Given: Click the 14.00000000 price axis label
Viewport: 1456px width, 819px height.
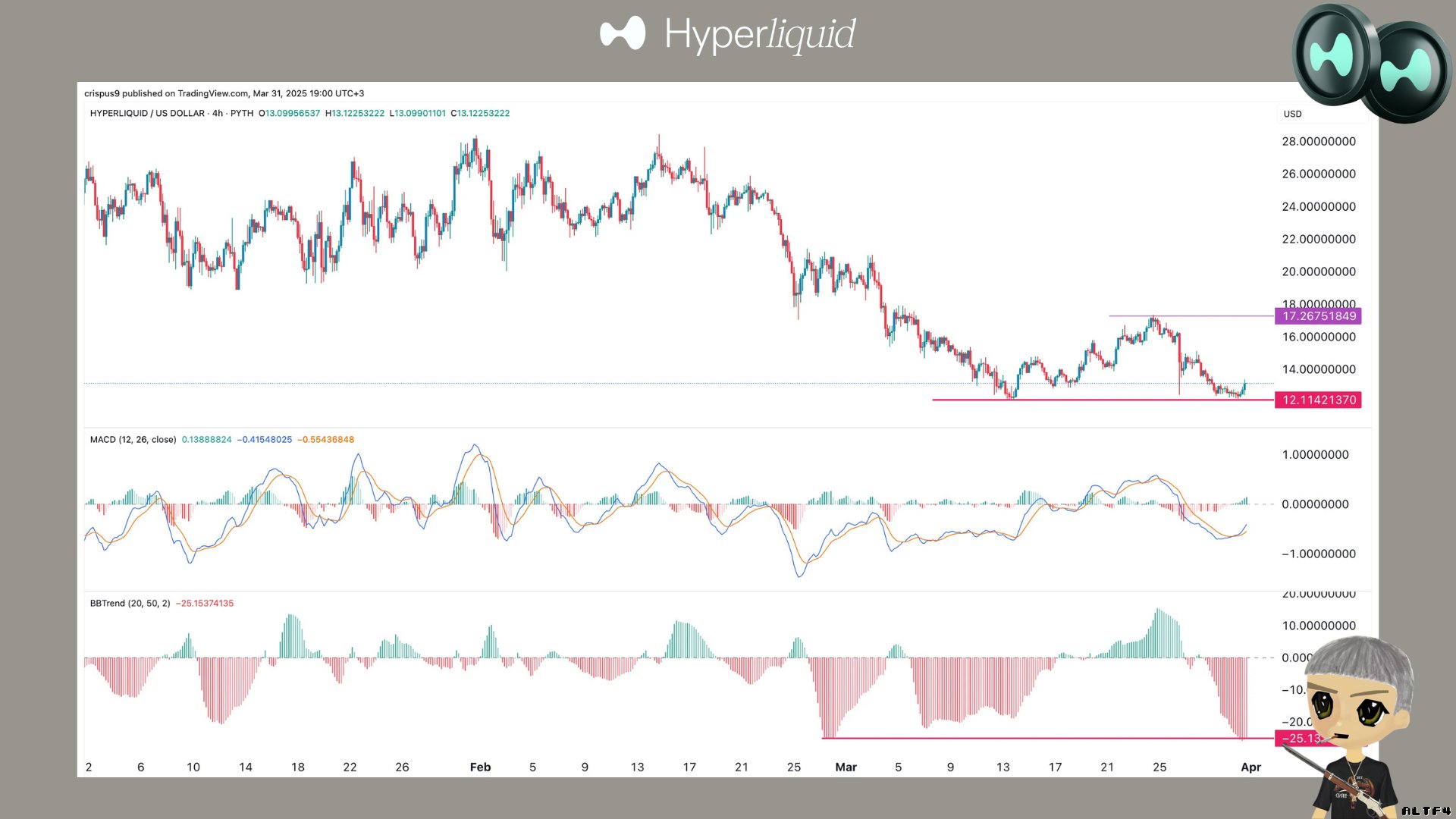Looking at the screenshot, I should [x=1319, y=370].
